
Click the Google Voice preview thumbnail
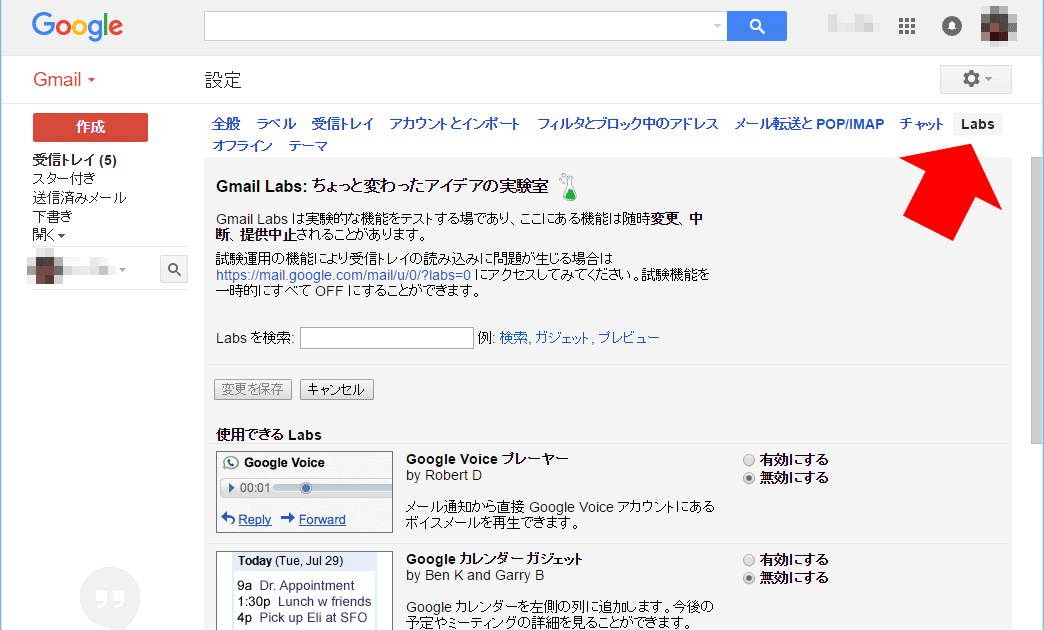click(x=304, y=492)
